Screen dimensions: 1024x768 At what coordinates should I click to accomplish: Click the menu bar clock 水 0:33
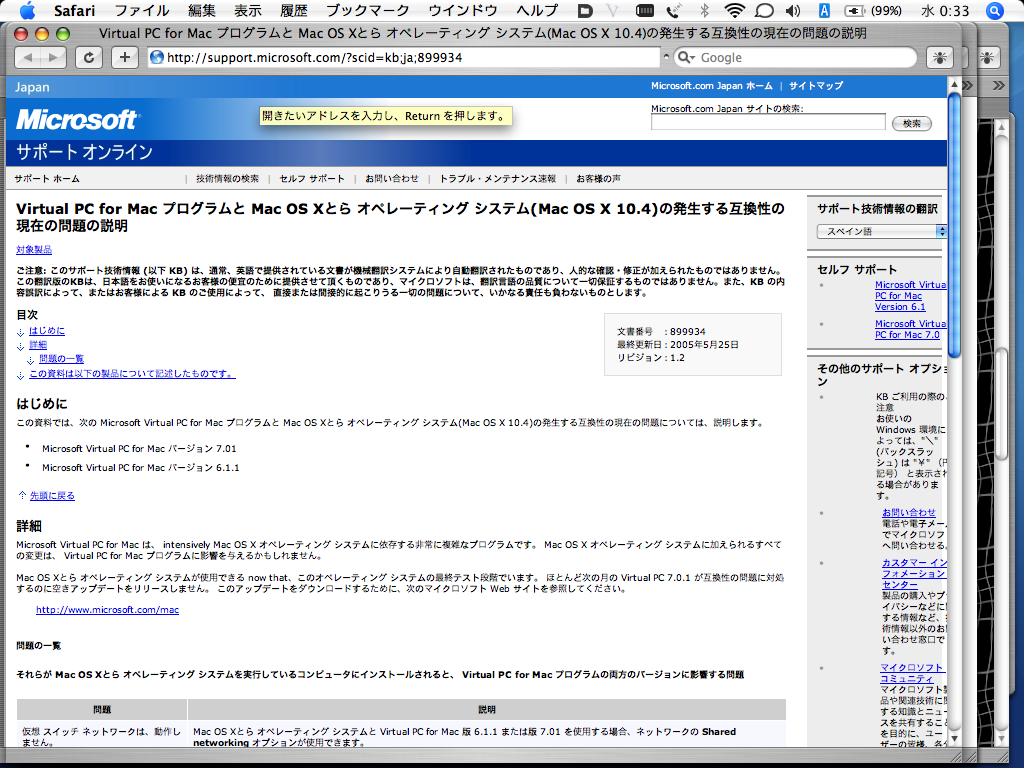point(945,10)
